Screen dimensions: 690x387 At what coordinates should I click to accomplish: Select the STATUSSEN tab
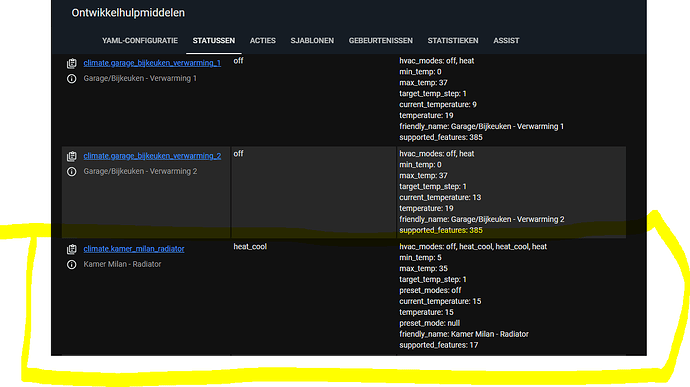click(x=214, y=41)
